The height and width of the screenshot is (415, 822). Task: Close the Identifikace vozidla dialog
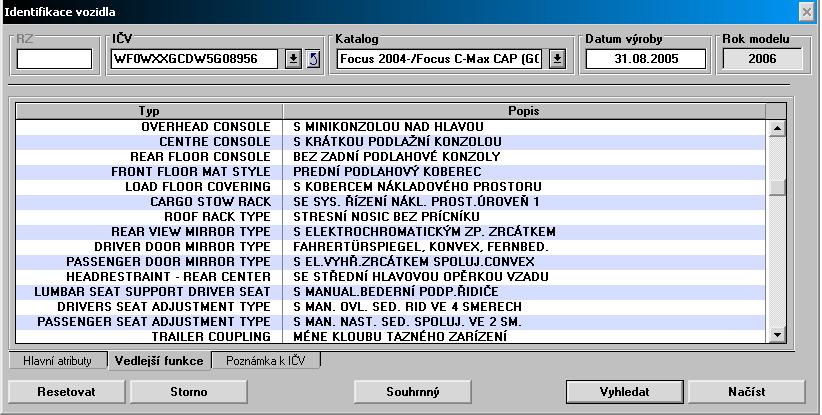(x=806, y=11)
